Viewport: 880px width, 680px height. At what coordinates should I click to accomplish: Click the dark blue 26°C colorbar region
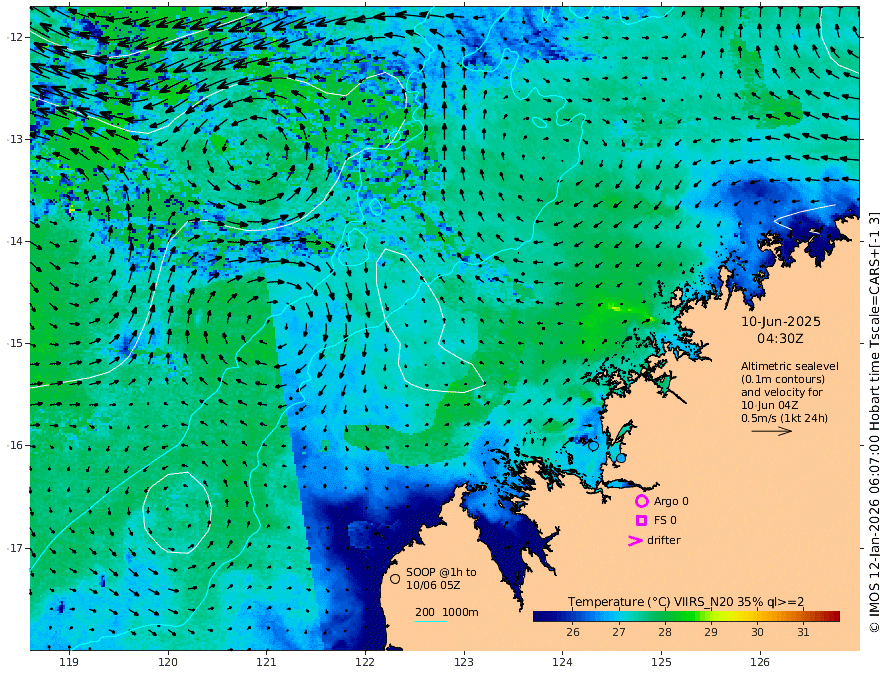572,617
